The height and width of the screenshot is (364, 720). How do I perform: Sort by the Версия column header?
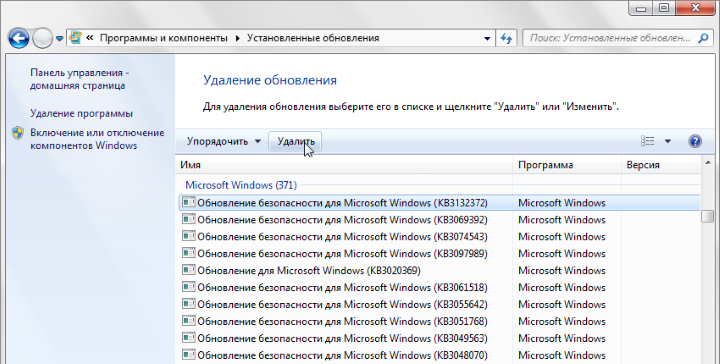point(661,165)
